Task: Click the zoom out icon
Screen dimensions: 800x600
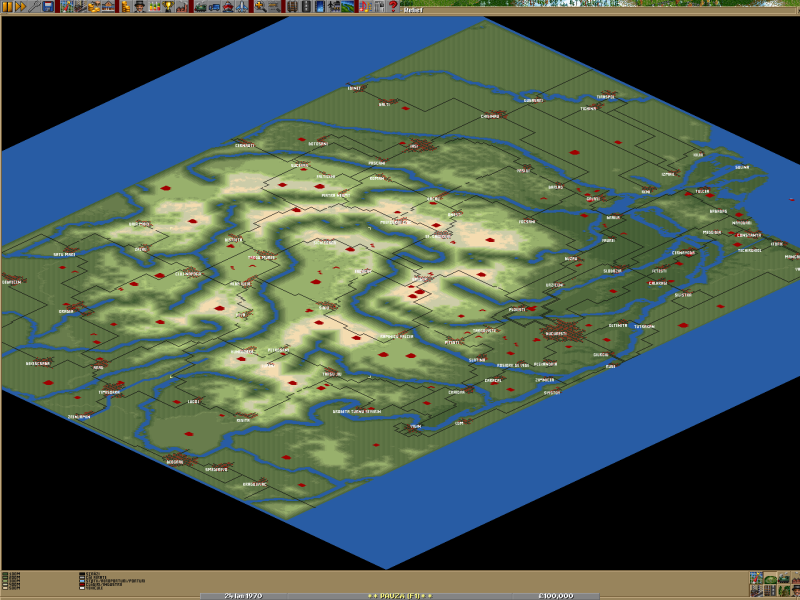Action: pyautogui.click(x=273, y=6)
